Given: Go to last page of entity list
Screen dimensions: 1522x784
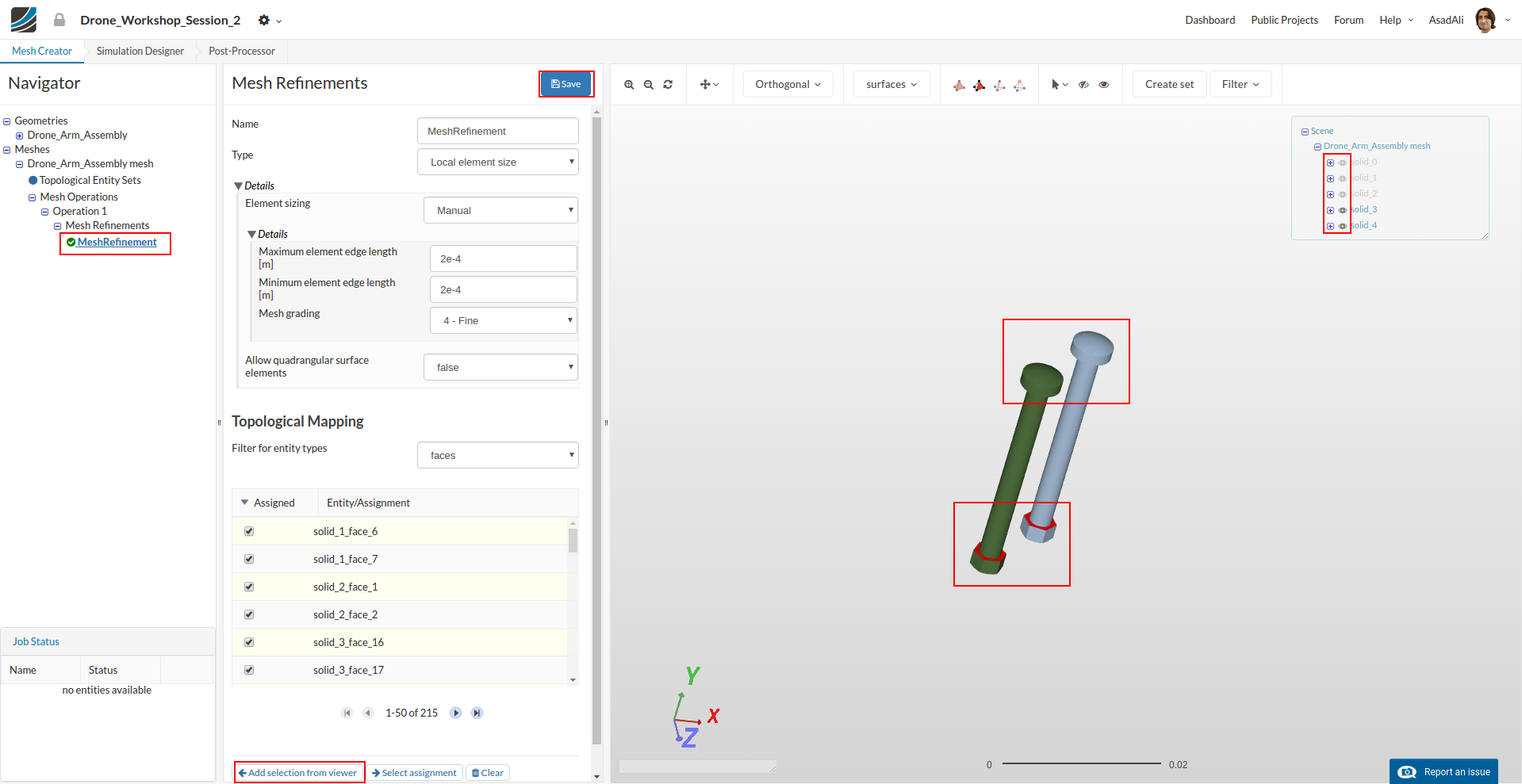Looking at the screenshot, I should point(477,713).
